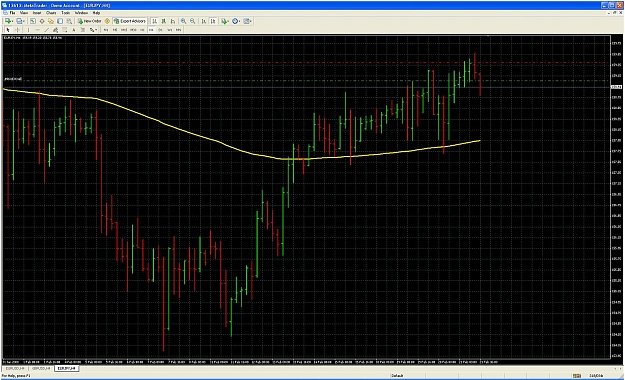Zoom in on the chart
The width and height of the screenshot is (625, 380).
click(183, 21)
